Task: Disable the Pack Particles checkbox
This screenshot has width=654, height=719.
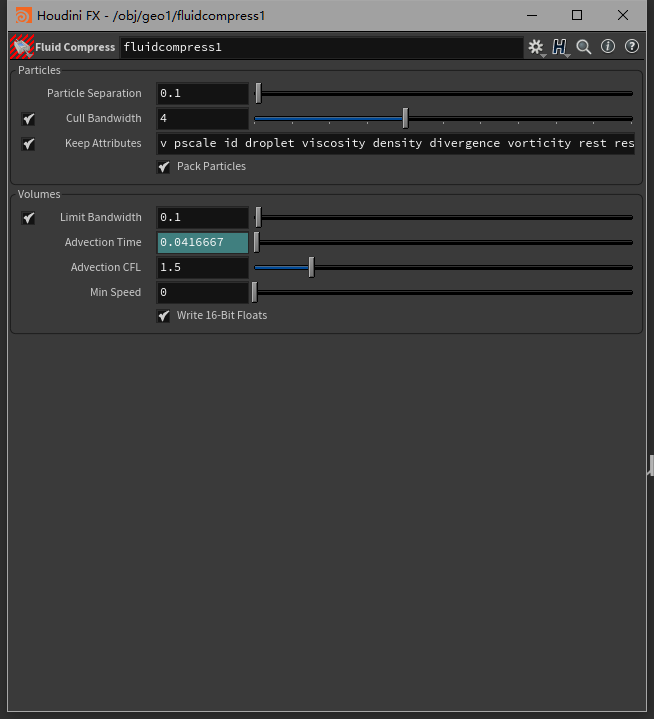Action: coord(163,167)
